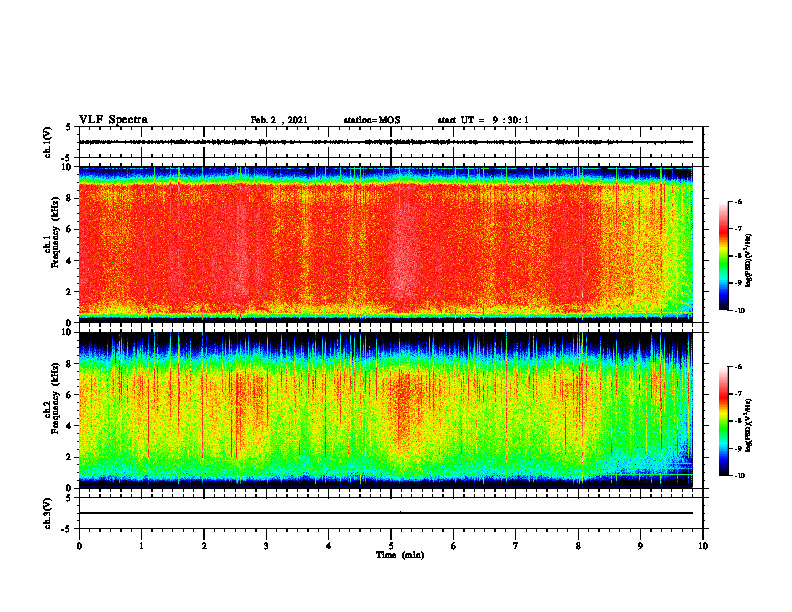The width and height of the screenshot is (792, 612).
Task: Click the "-6" tick on ch.1 colorbar
Action: tap(738, 201)
